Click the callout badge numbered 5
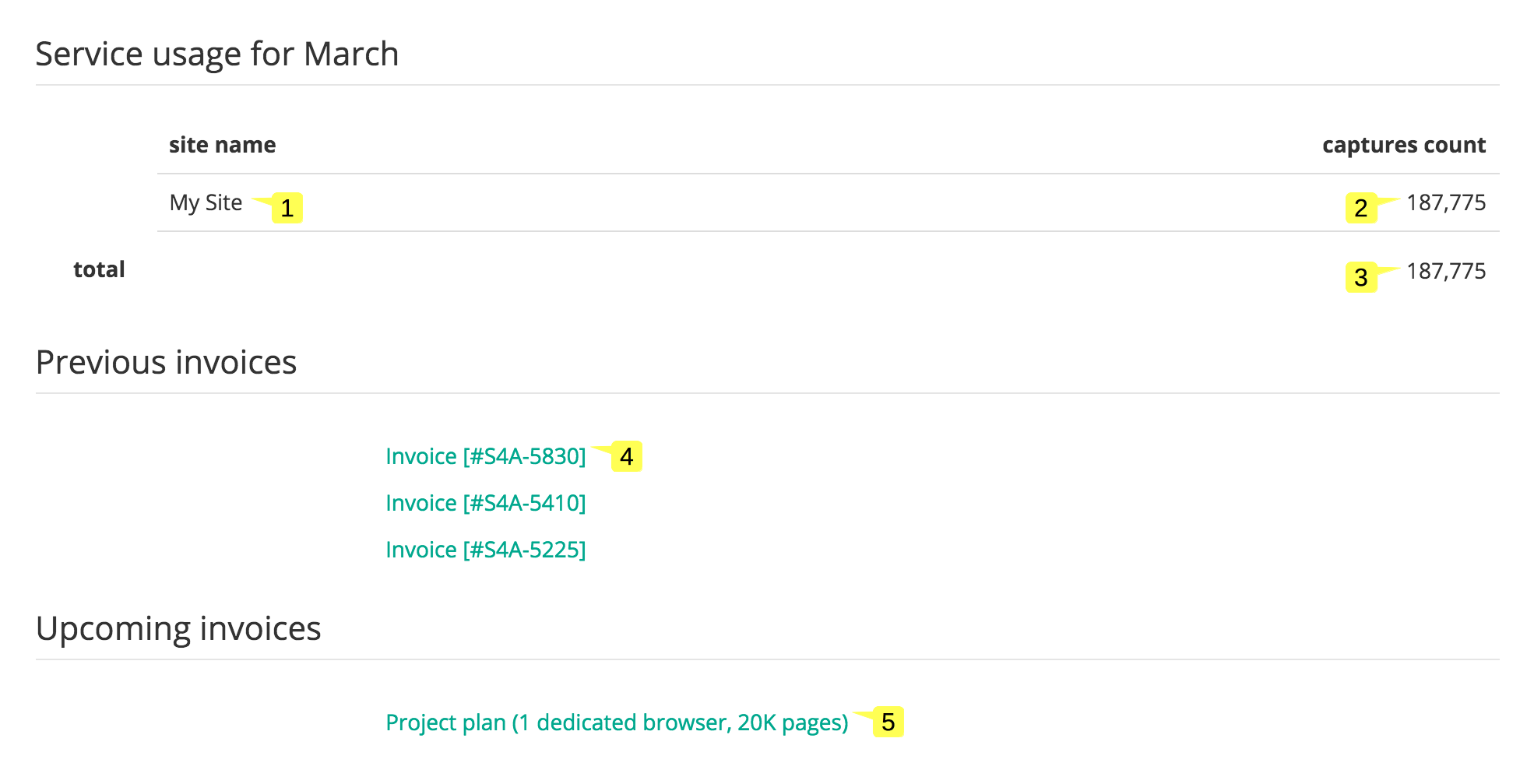The height and width of the screenshot is (784, 1534). 888,723
